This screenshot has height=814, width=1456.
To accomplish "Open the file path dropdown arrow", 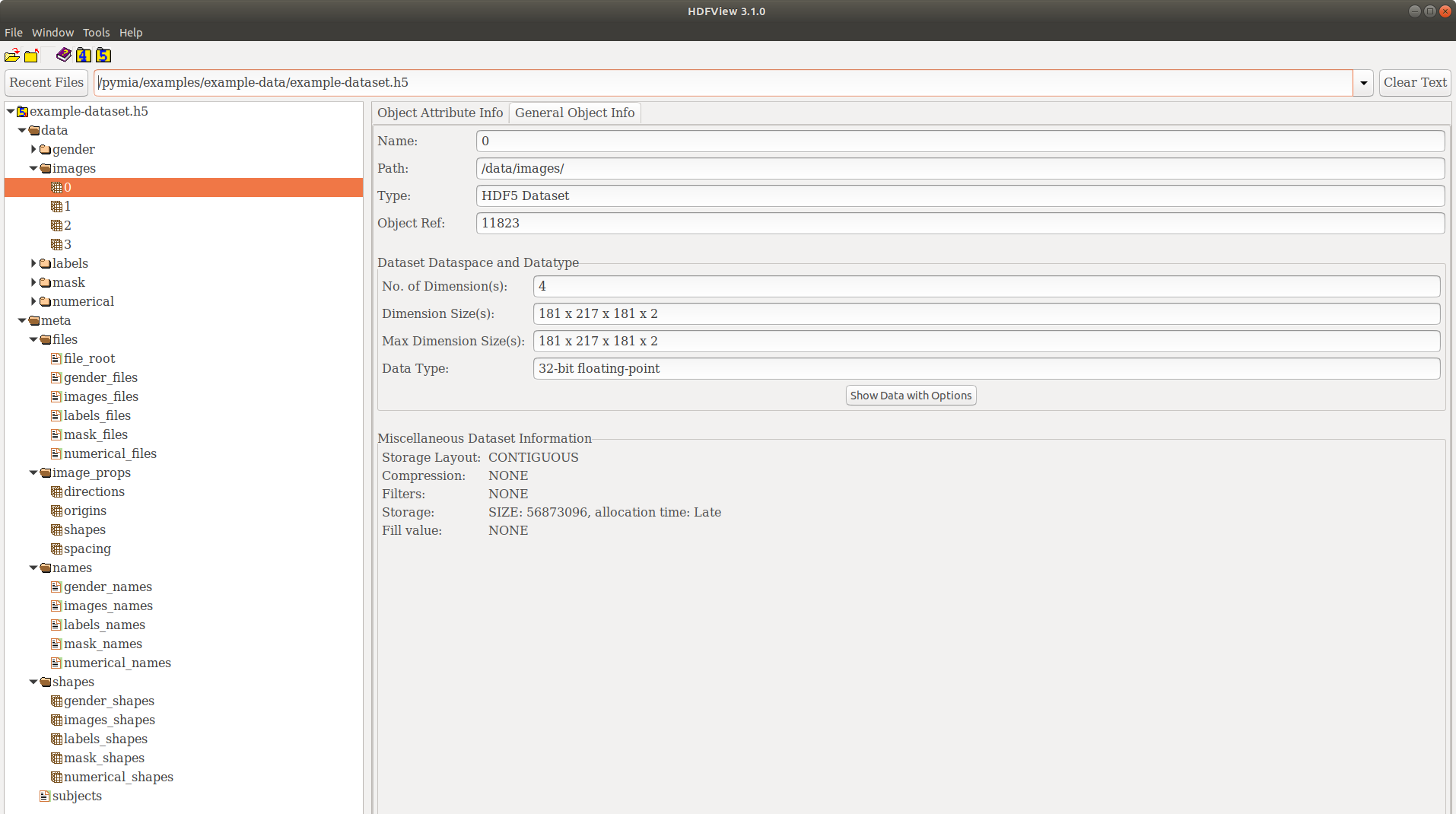I will [x=1363, y=83].
